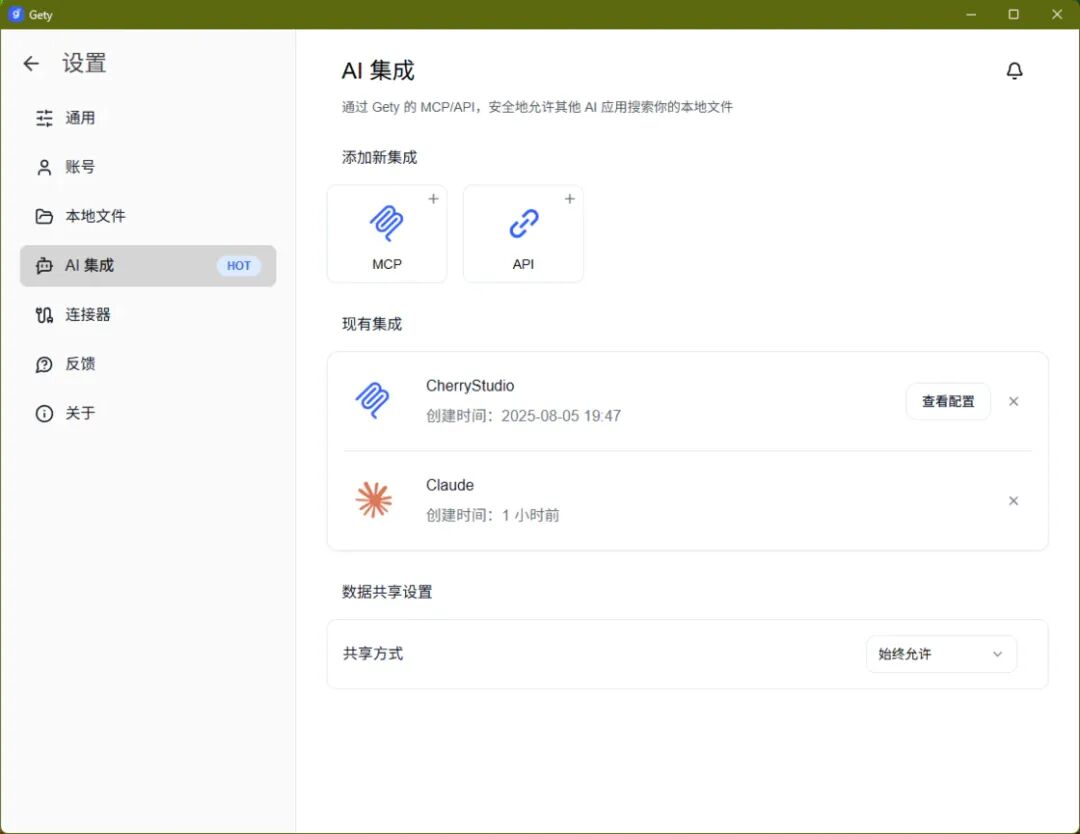The height and width of the screenshot is (834, 1080).
Task: Click the API link icon in add-integration card
Action: pos(523,224)
